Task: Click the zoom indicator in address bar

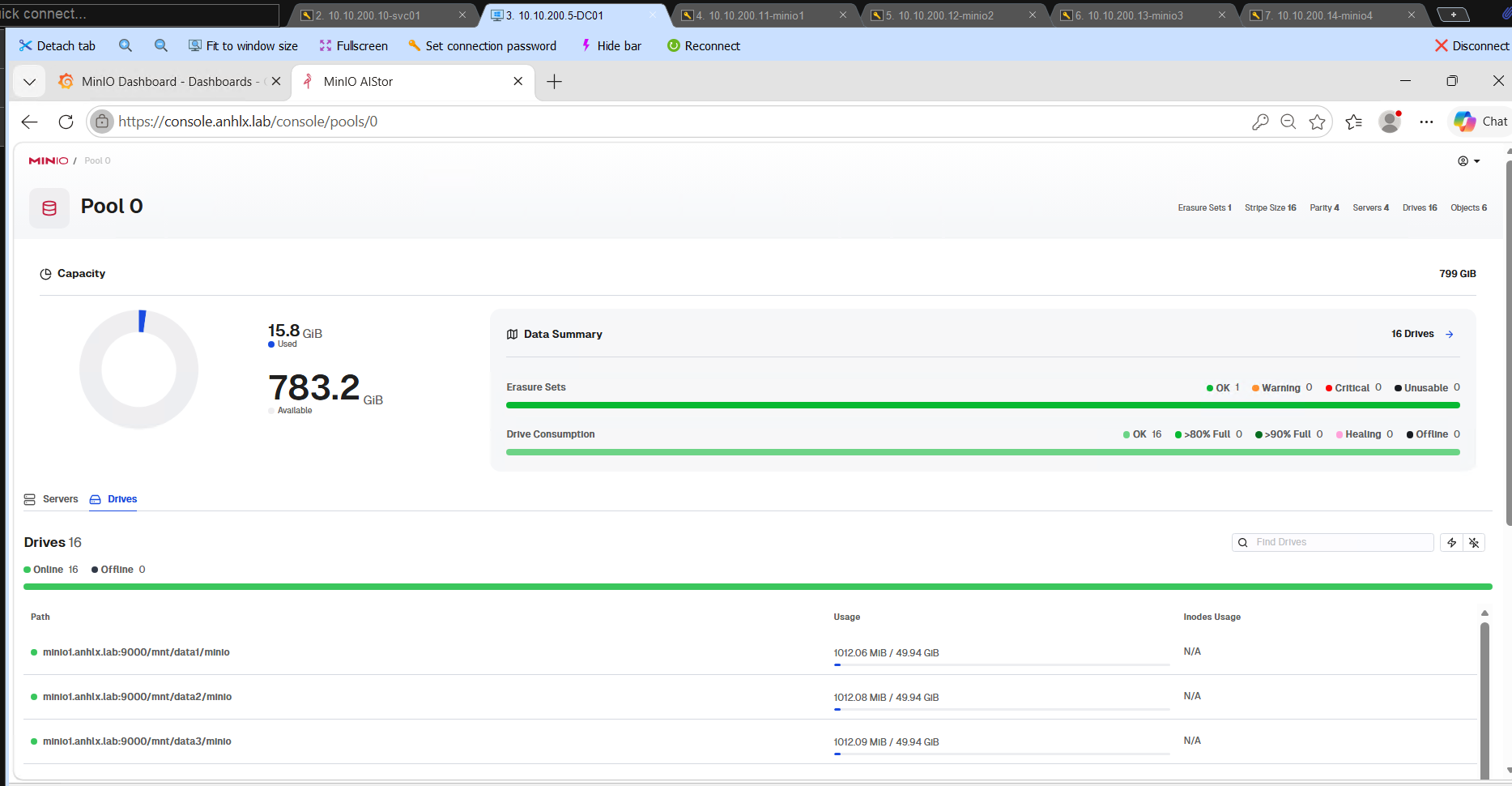Action: coord(1288,122)
